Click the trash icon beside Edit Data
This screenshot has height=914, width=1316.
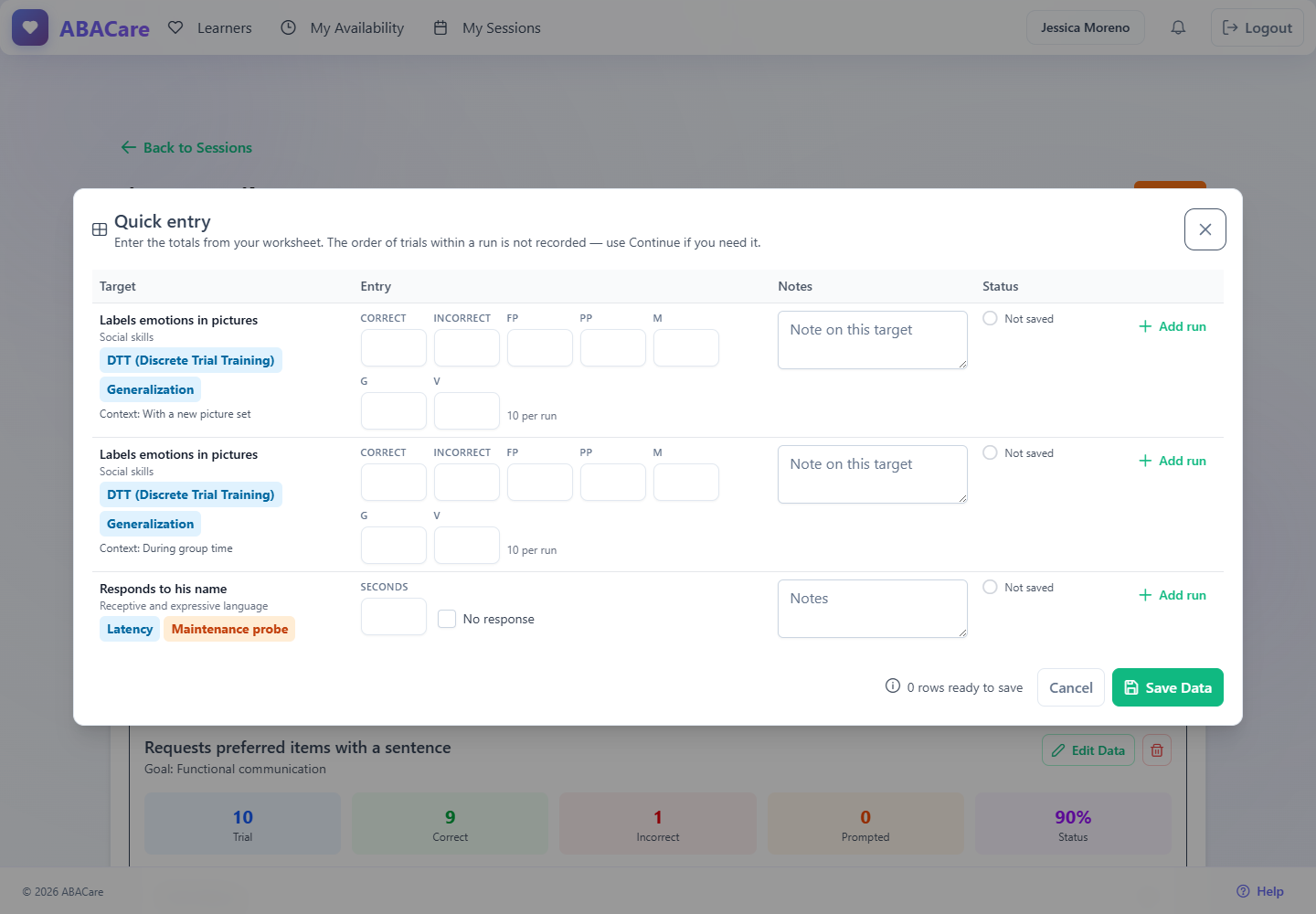click(x=1157, y=750)
